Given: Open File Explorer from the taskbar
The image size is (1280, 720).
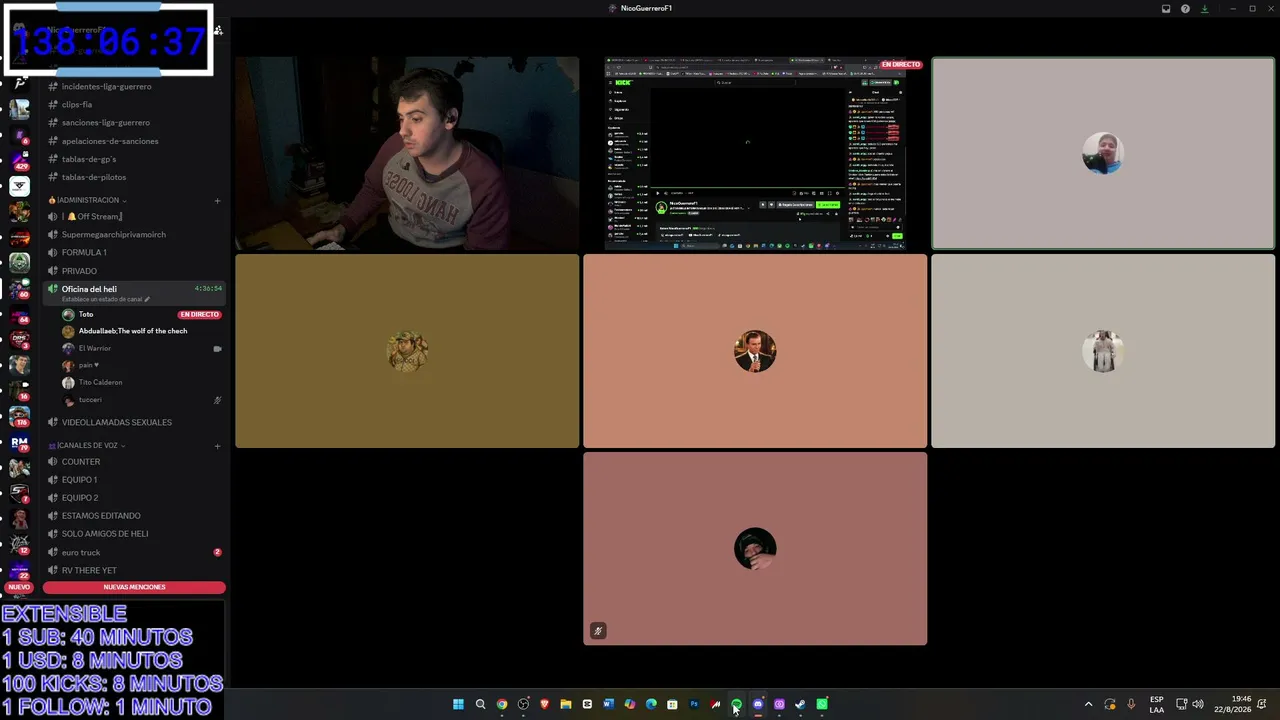Looking at the screenshot, I should point(565,704).
